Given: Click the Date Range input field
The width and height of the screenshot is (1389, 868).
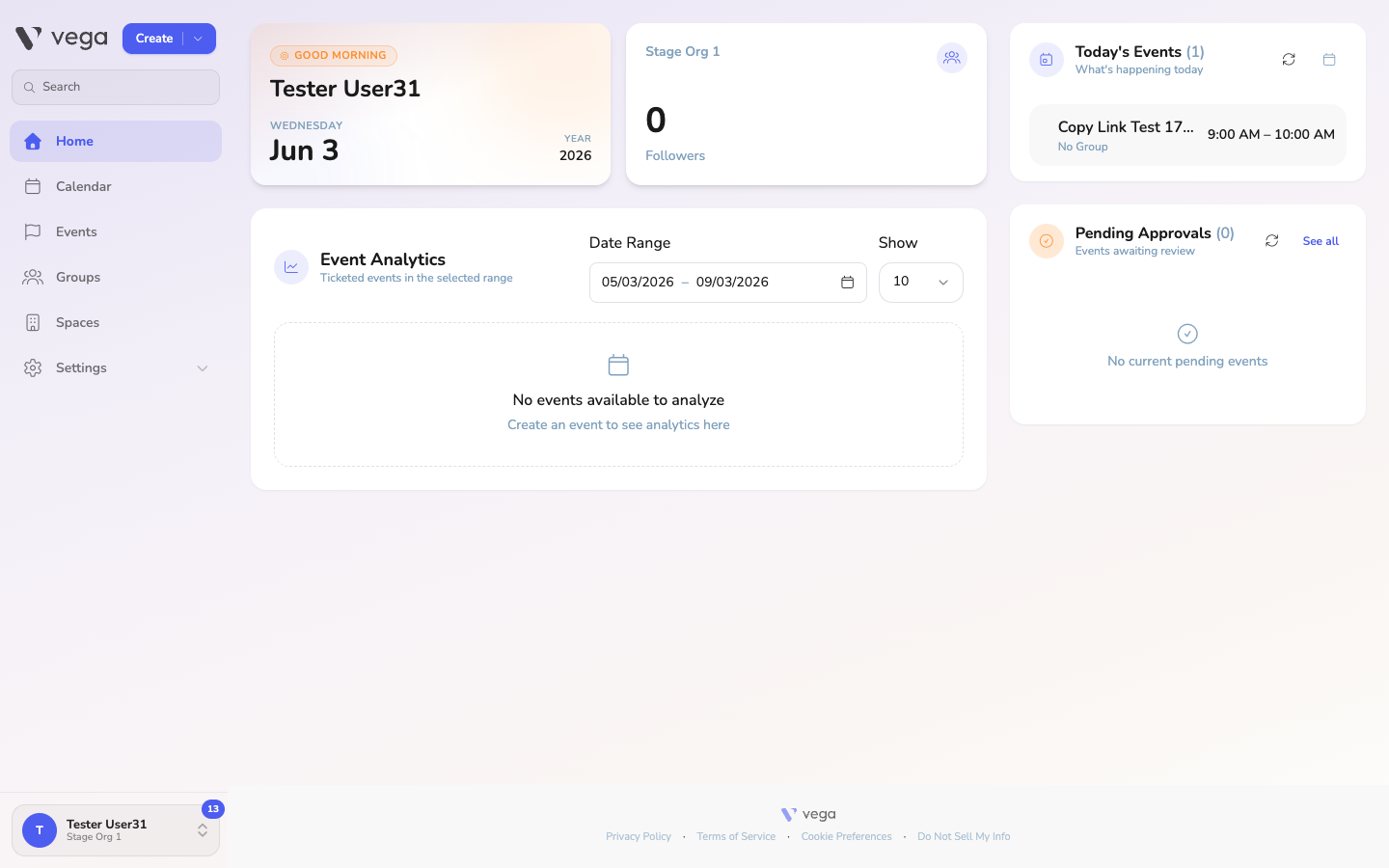Looking at the screenshot, I should point(728,283).
